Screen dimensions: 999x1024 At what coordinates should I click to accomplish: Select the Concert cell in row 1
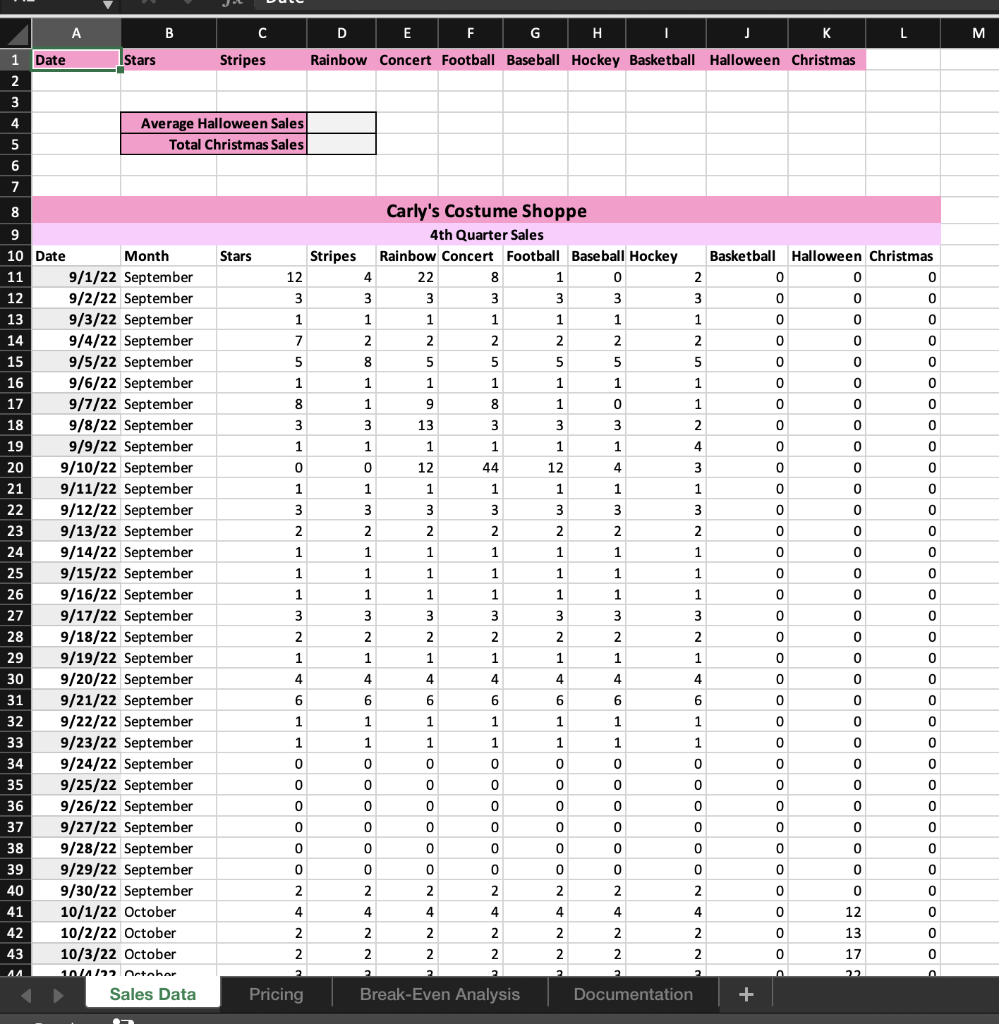(x=407, y=60)
